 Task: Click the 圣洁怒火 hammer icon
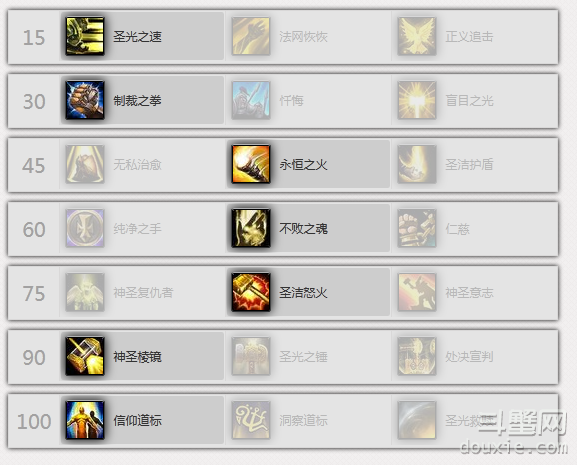pos(251,292)
